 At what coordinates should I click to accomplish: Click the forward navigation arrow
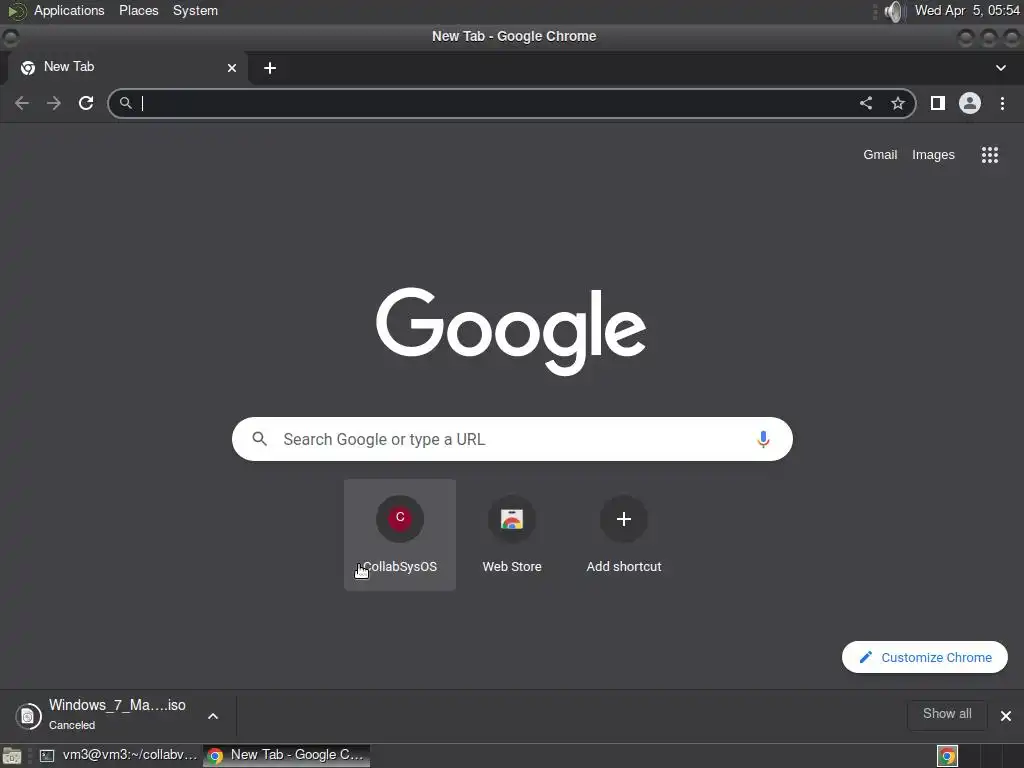54,103
